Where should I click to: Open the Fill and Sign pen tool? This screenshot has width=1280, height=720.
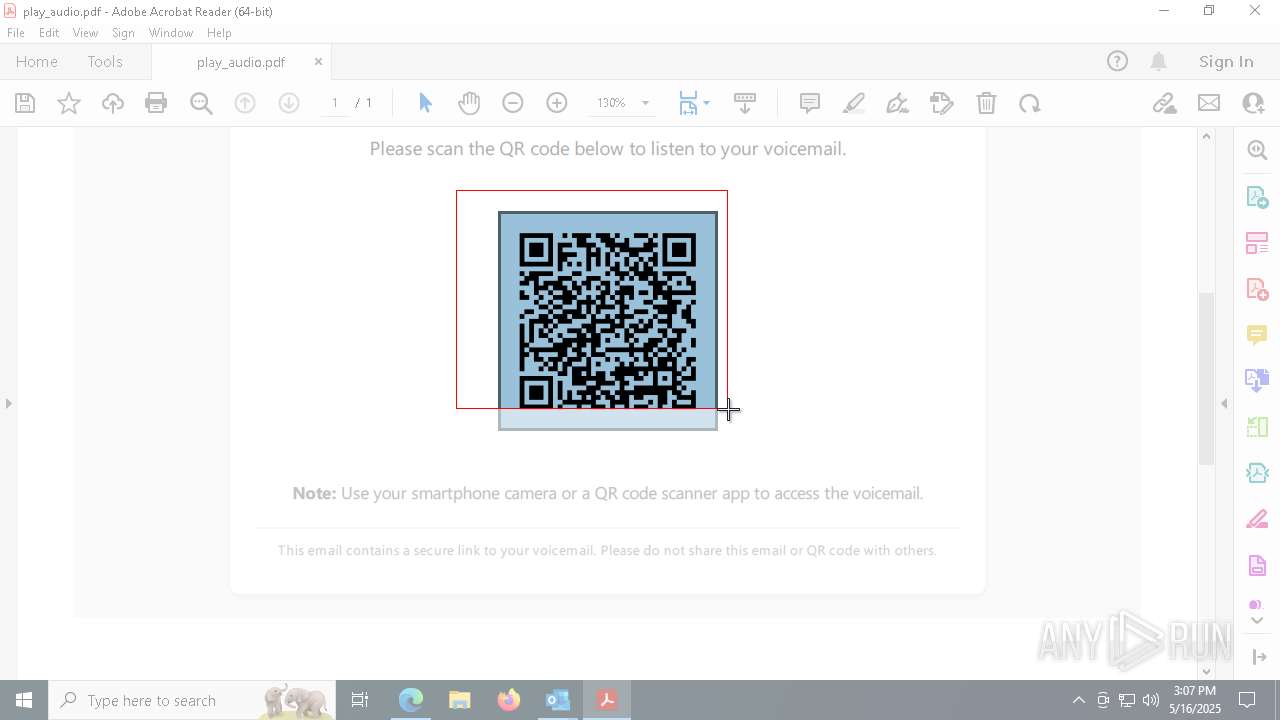point(898,103)
